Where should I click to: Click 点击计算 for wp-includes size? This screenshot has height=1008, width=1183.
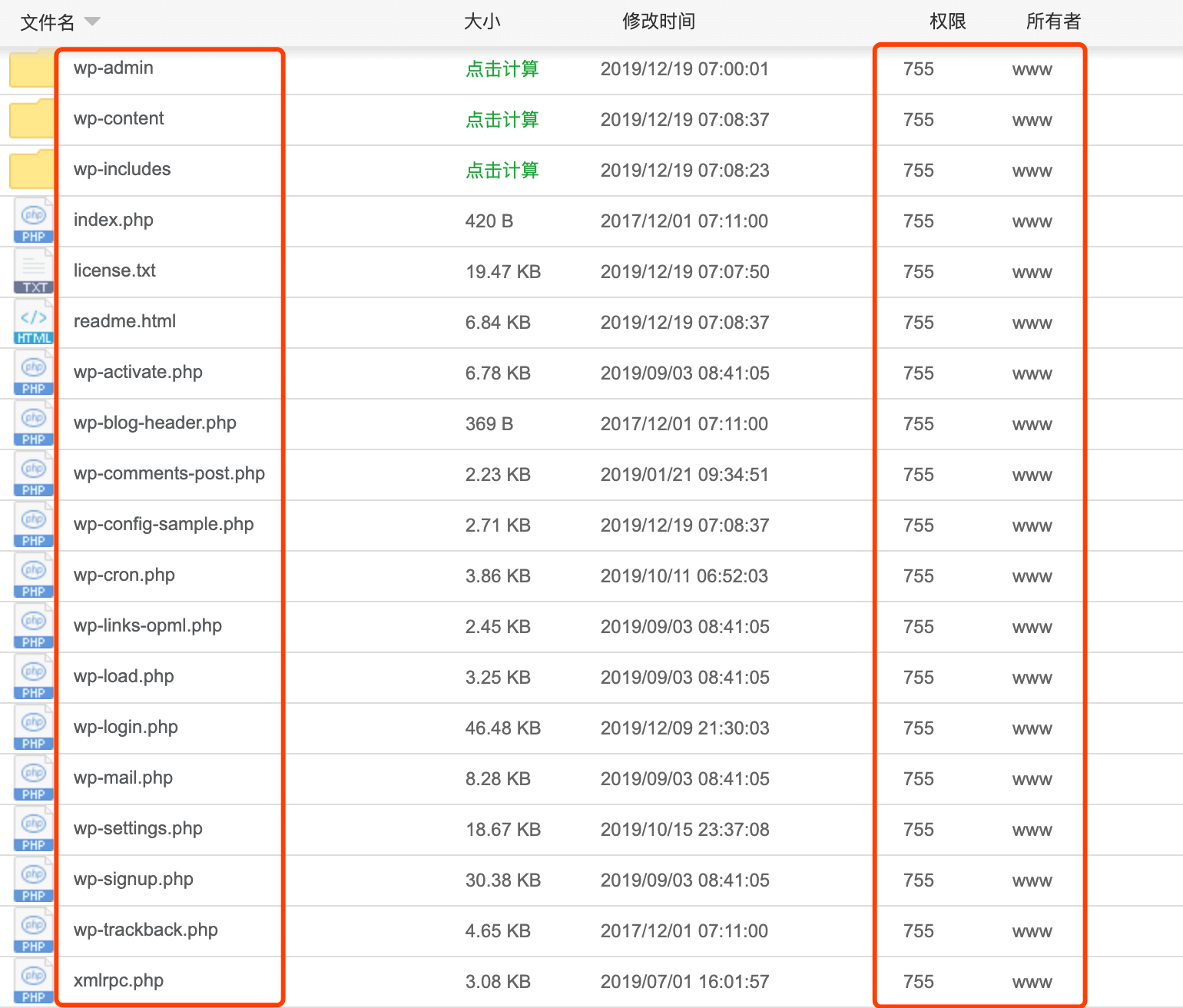(502, 171)
